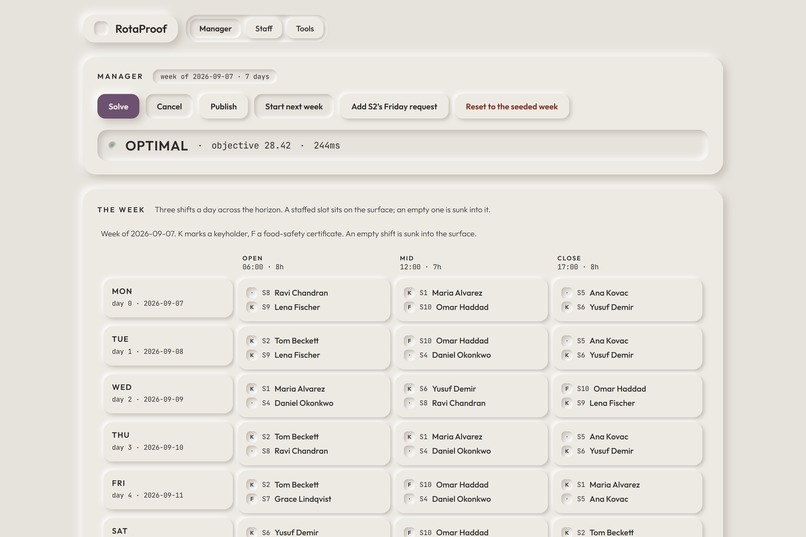Click K badge beside Lena Fischer Monday open
Image resolution: width=806 pixels, height=537 pixels.
pyautogui.click(x=251, y=307)
